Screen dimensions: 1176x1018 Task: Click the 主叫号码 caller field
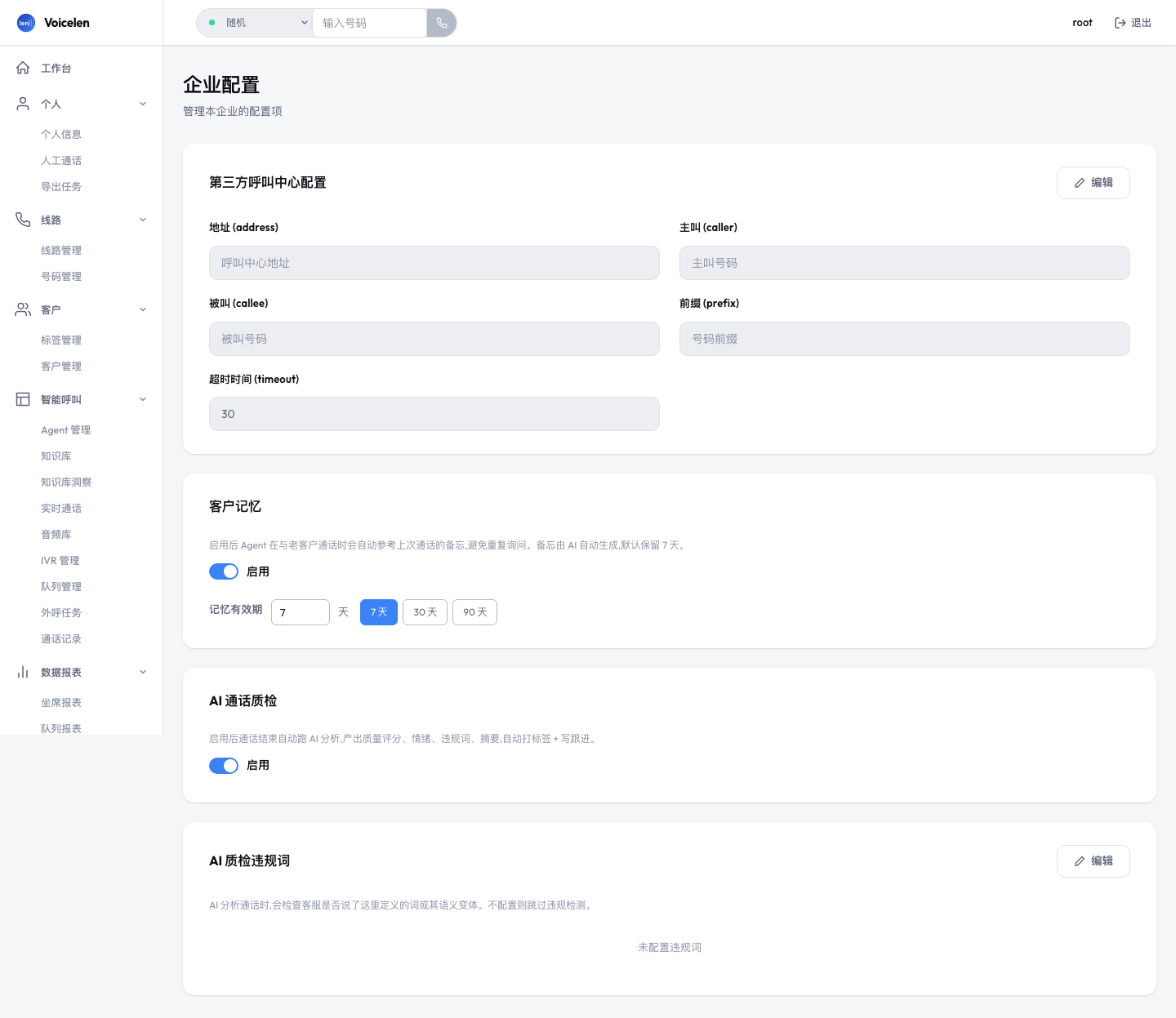pos(905,263)
